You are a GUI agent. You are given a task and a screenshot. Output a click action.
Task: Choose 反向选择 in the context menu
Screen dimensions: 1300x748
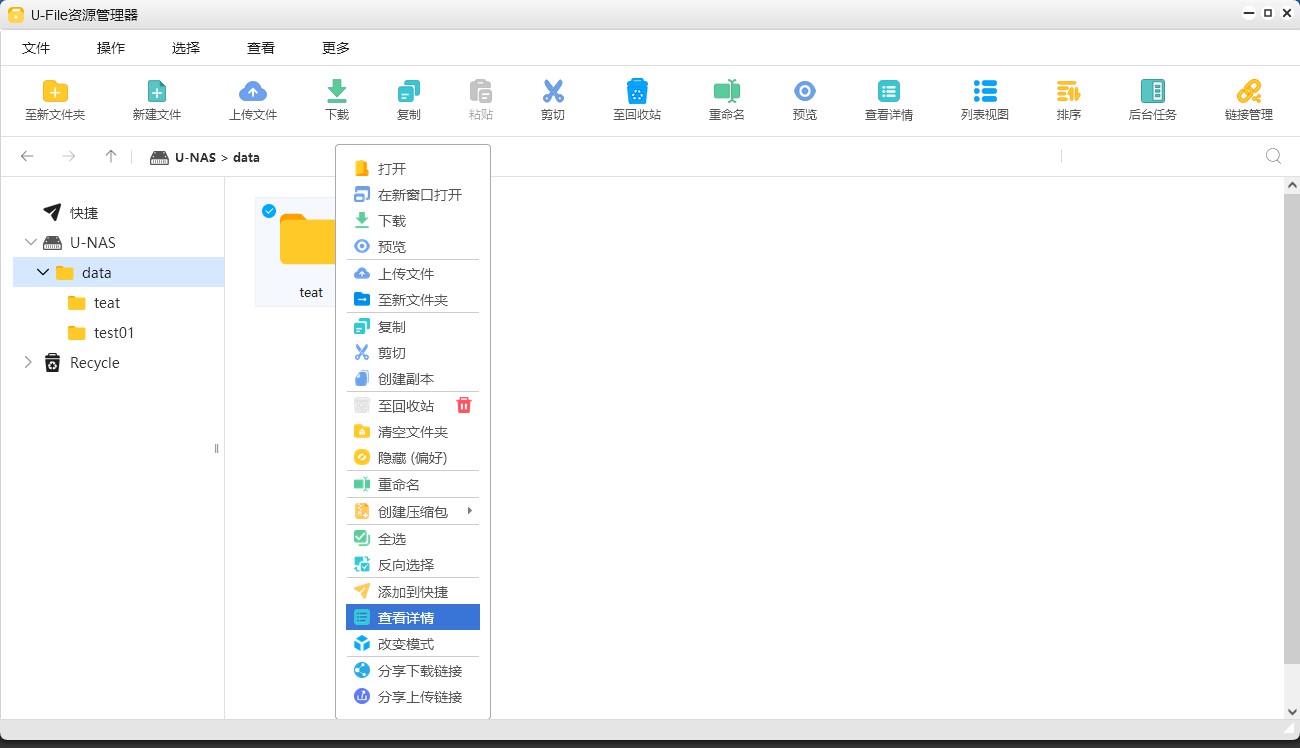[x=406, y=565]
